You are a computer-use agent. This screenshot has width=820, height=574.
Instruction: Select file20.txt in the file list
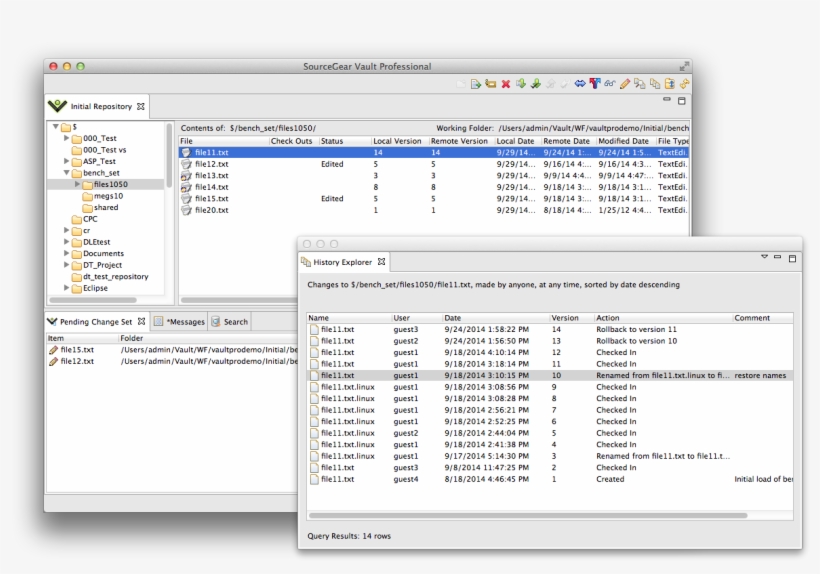434,210
